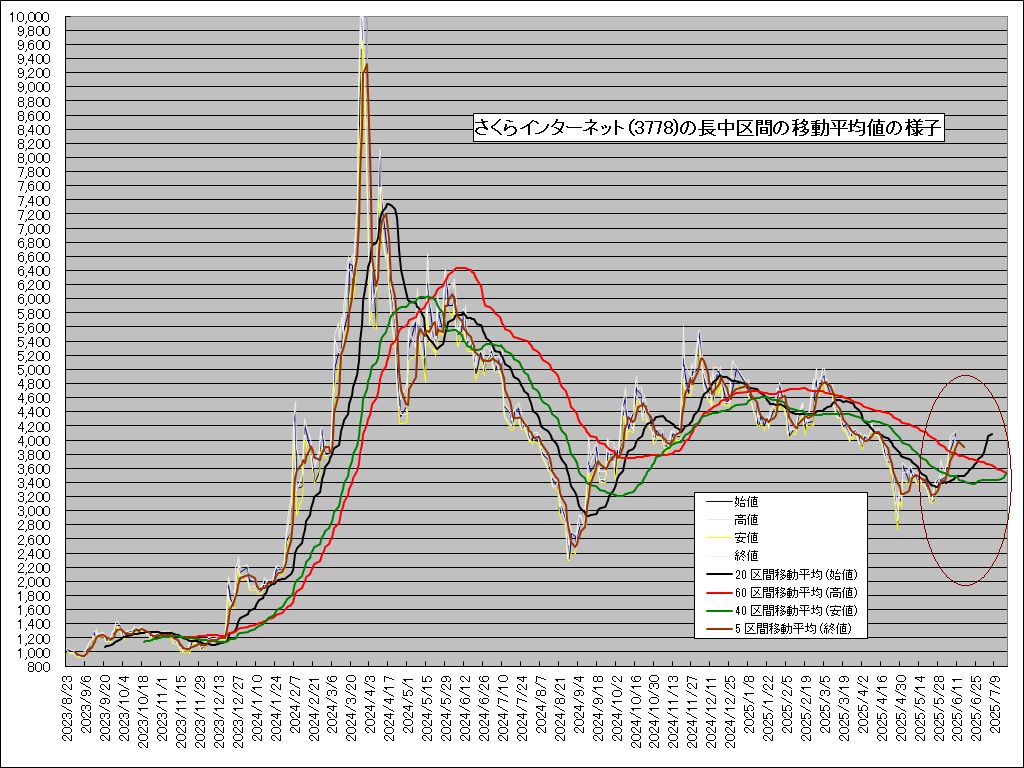Click the x-axis date 2024/3/20
This screenshot has height=768, width=1024.
tap(351, 710)
